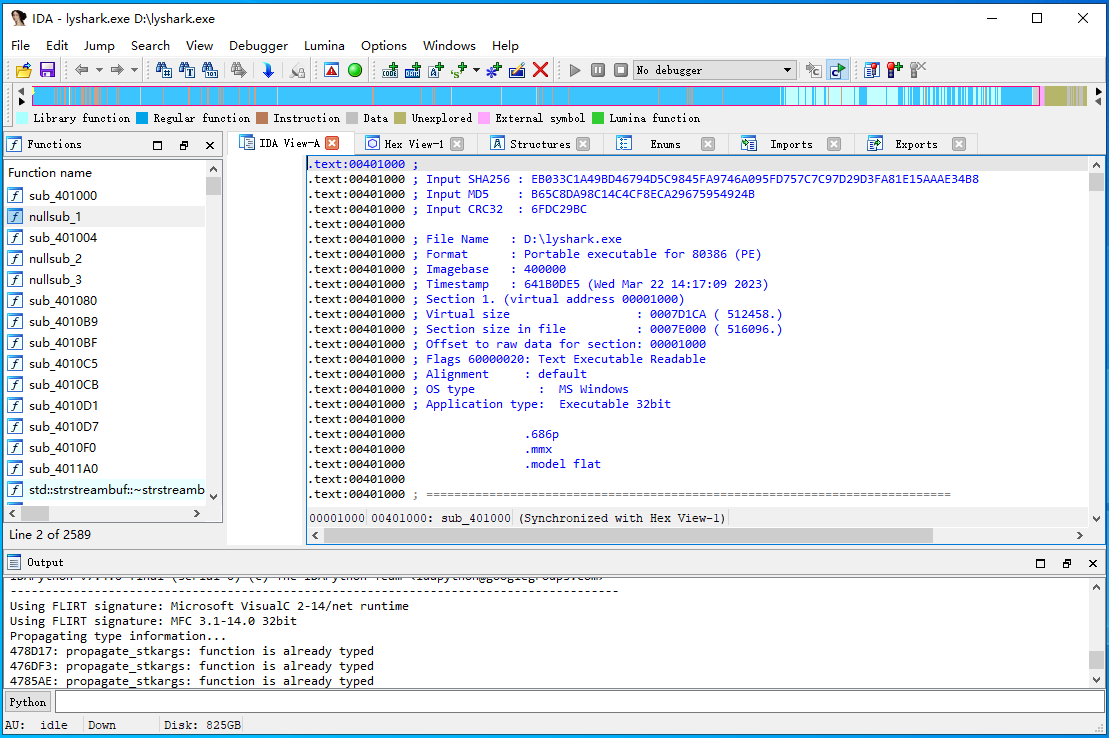Select sub_401080 in the Functions list
Screen dimensions: 1109x738
tap(62, 301)
